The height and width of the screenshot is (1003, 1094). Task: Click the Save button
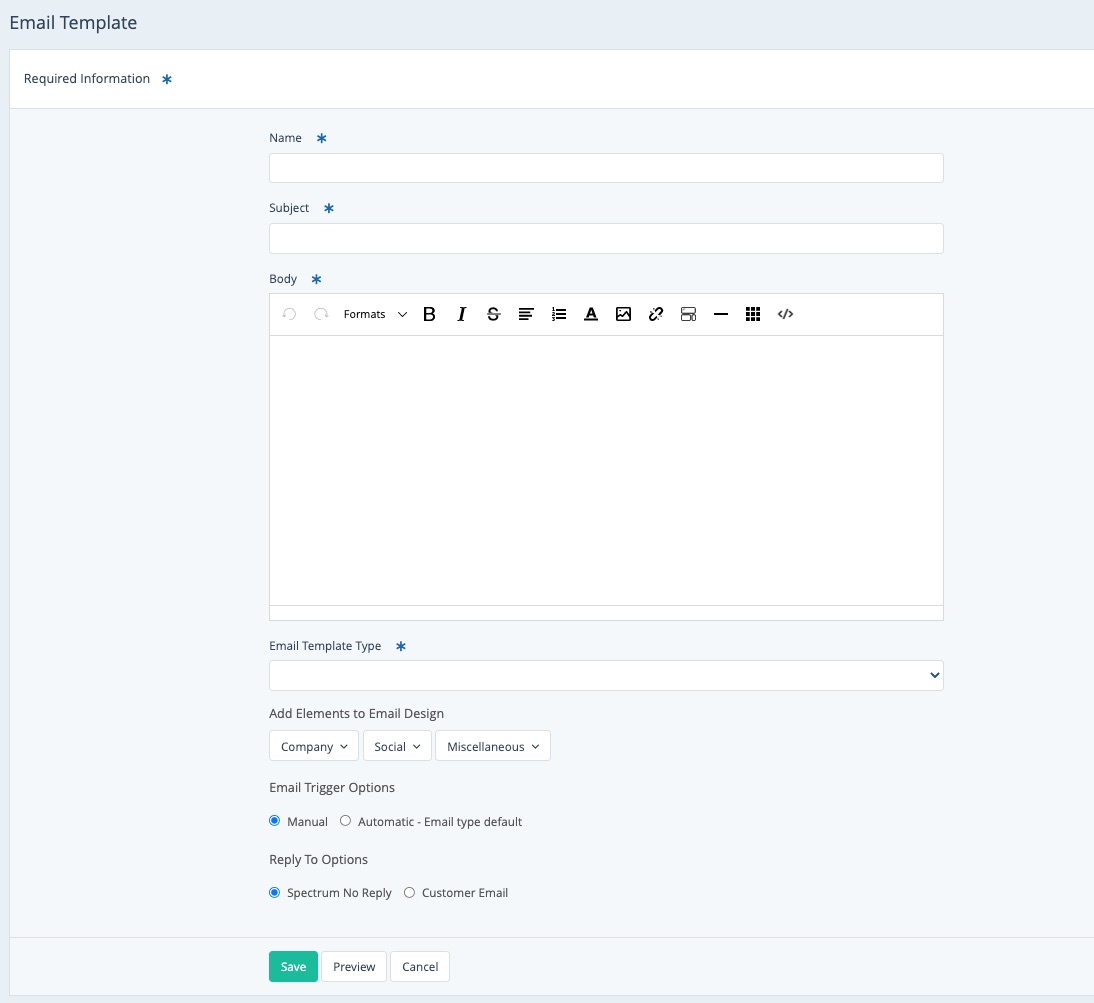pos(293,967)
